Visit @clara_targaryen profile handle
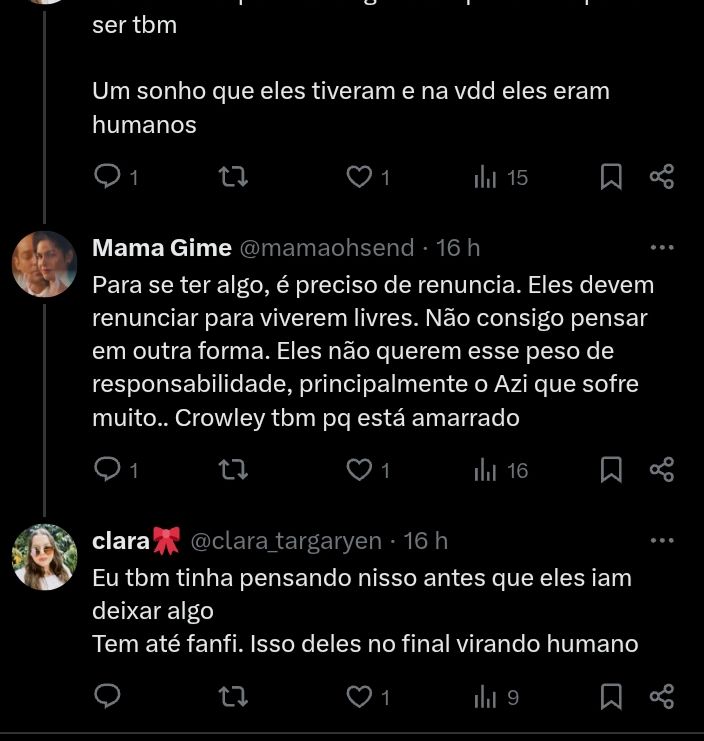 coord(286,541)
